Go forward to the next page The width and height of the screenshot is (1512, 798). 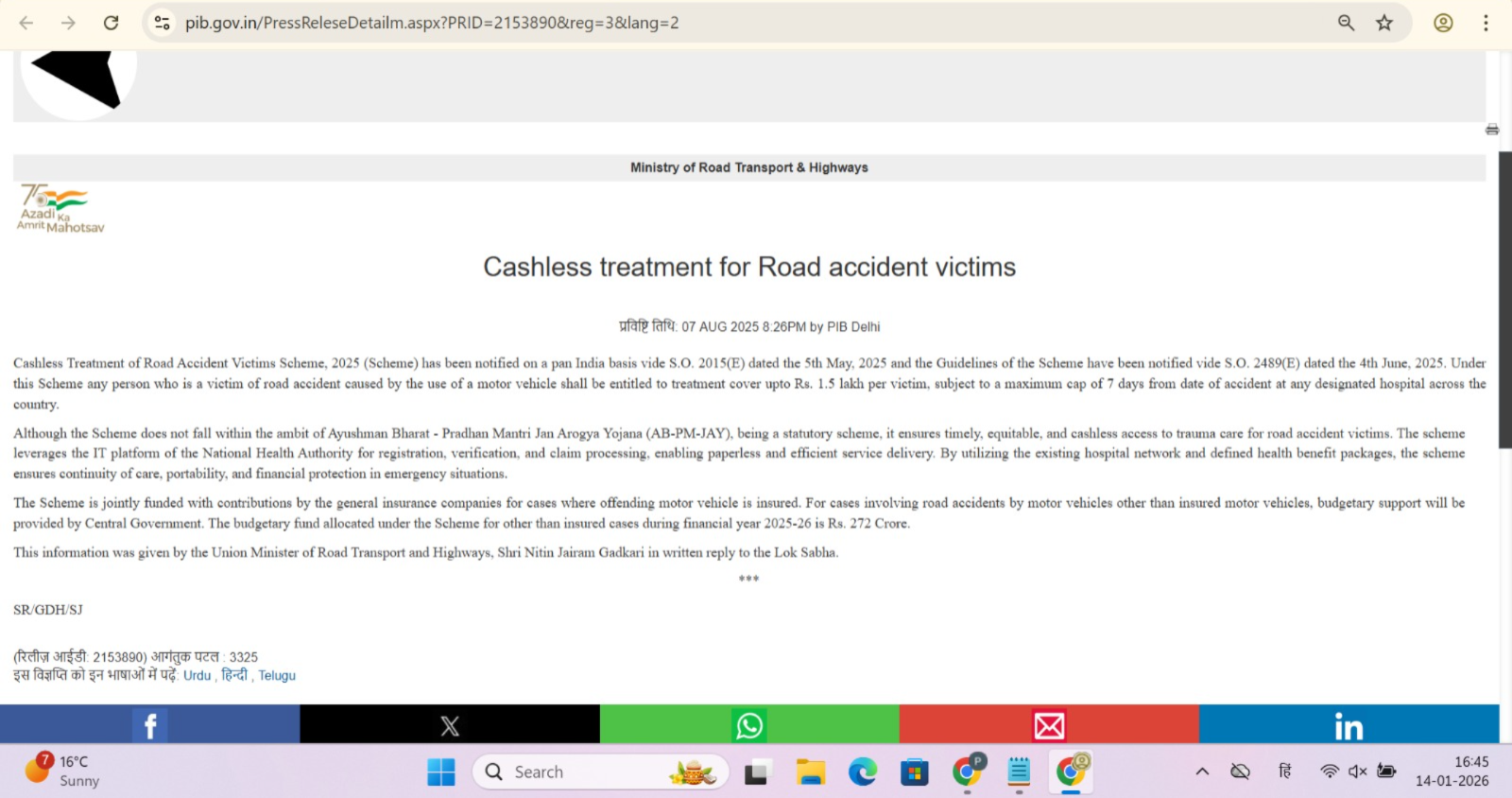point(68,23)
